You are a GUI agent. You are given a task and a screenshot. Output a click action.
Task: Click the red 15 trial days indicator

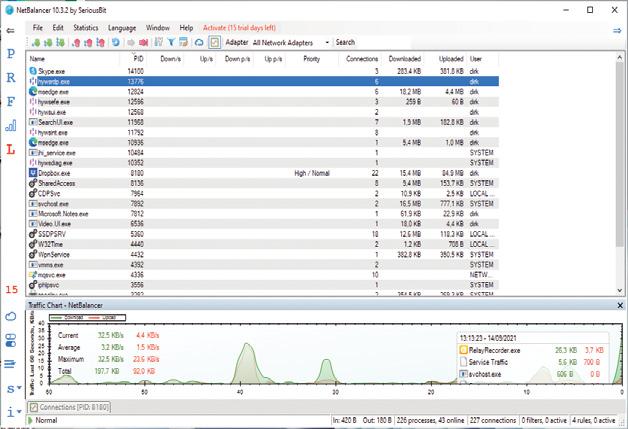point(11,289)
